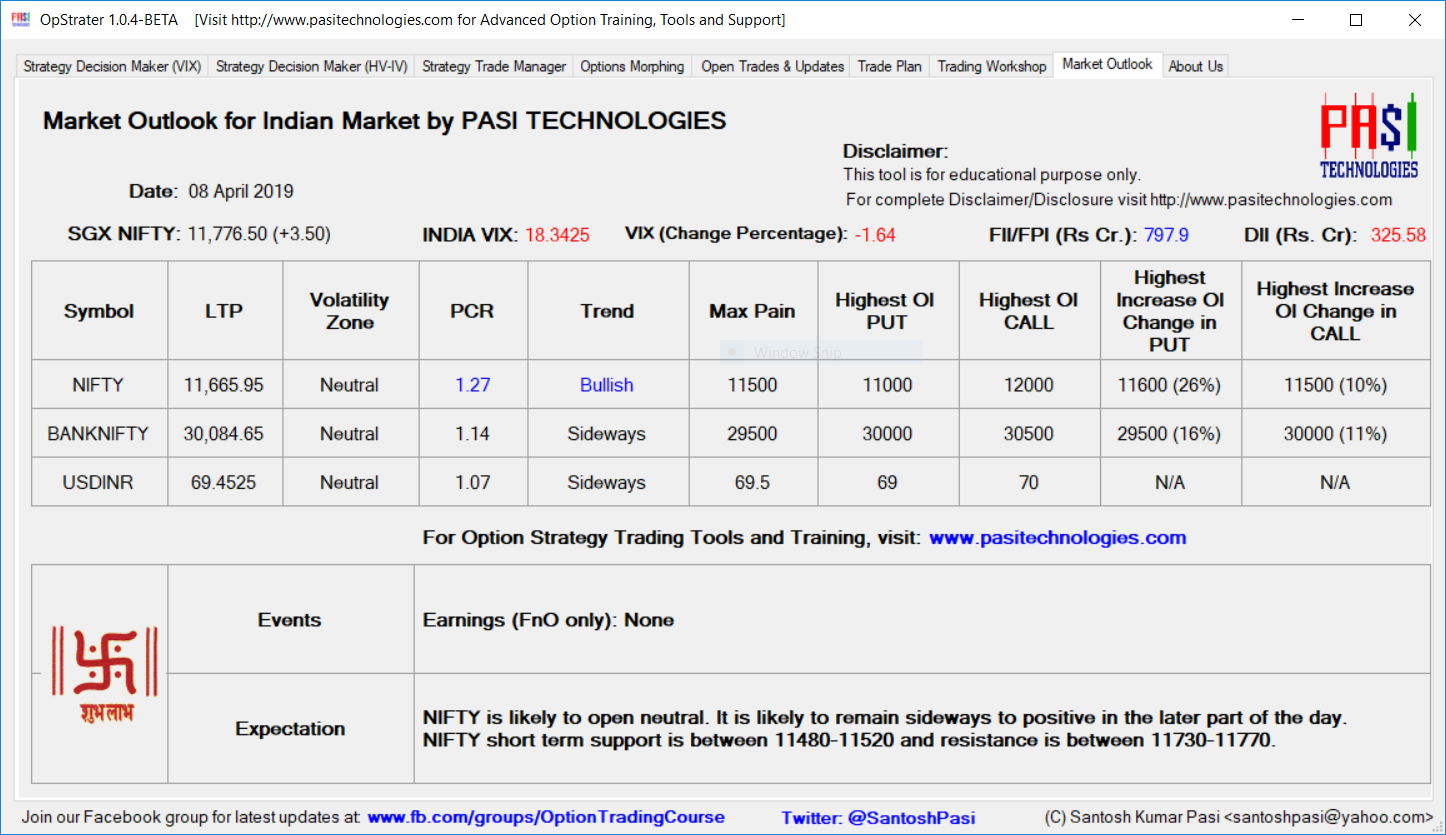
Task: Close the OpStrater window
Action: pyautogui.click(x=1414, y=20)
